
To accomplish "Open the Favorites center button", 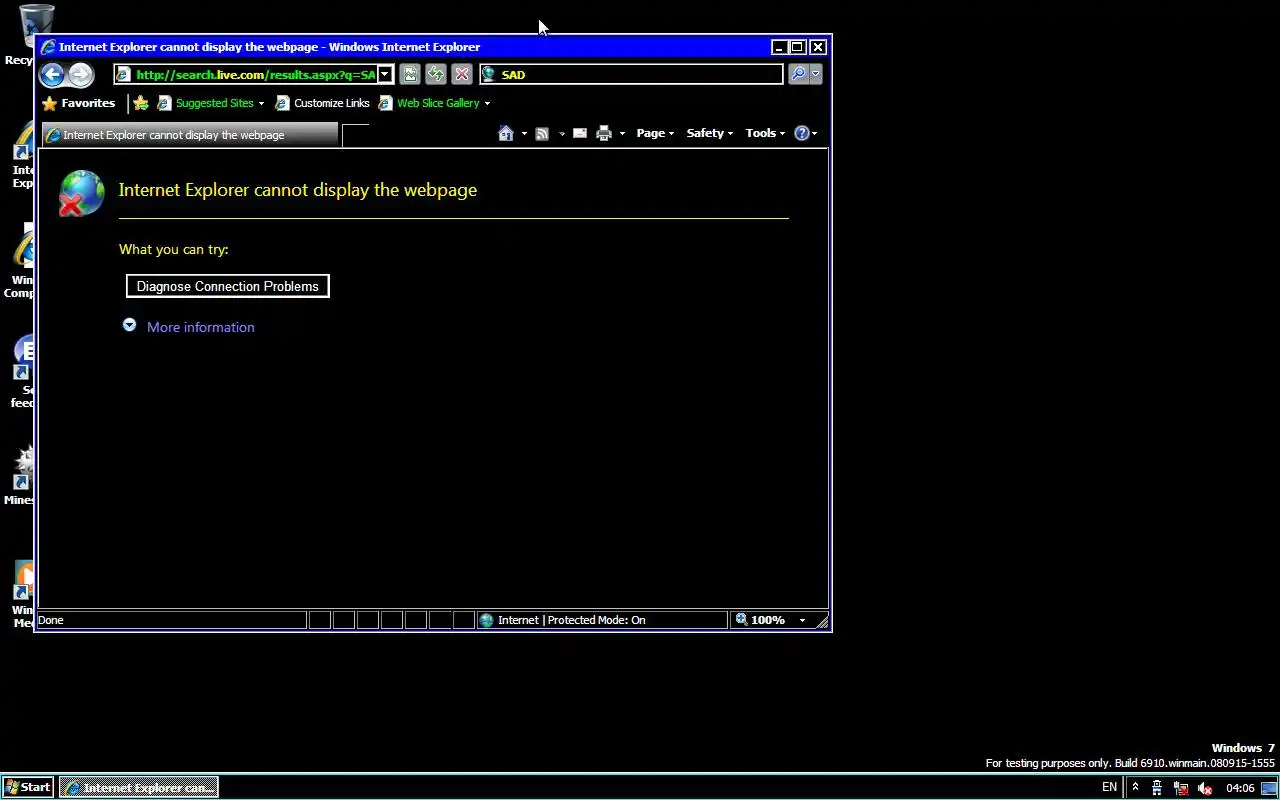I will pos(79,103).
